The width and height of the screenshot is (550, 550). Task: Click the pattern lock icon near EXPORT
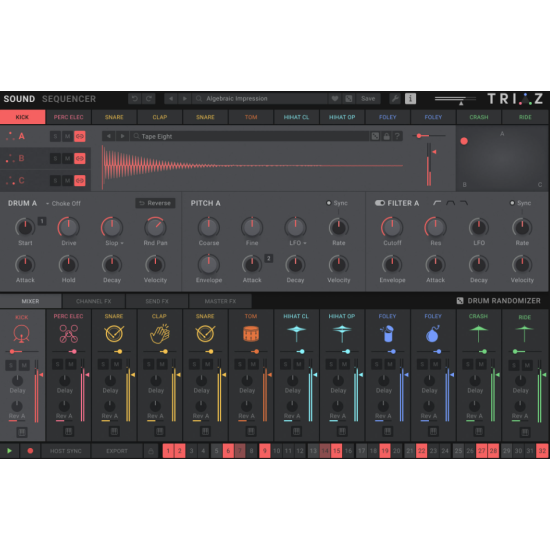(151, 451)
